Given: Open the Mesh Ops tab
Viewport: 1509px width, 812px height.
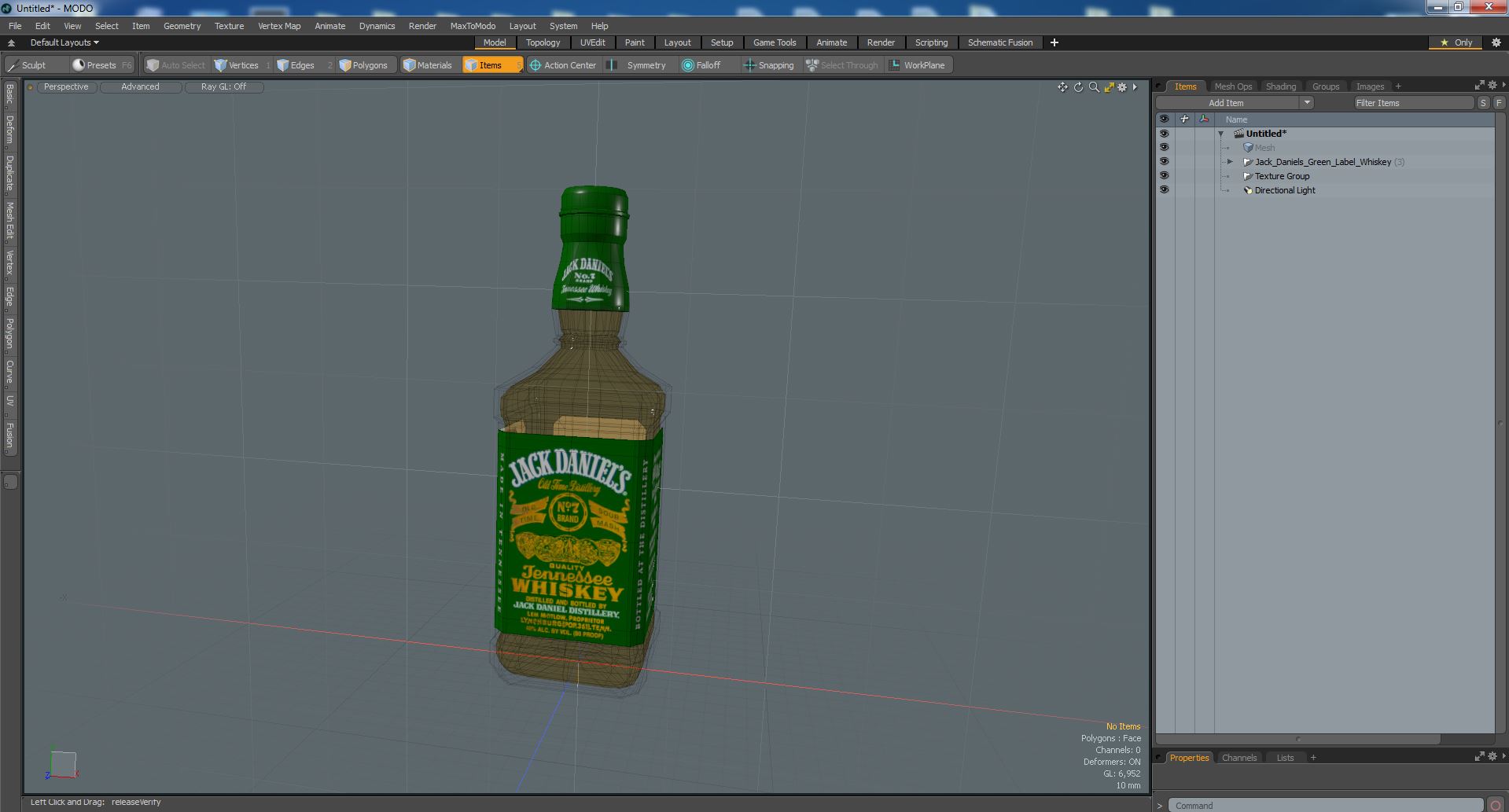Looking at the screenshot, I should point(1232,86).
